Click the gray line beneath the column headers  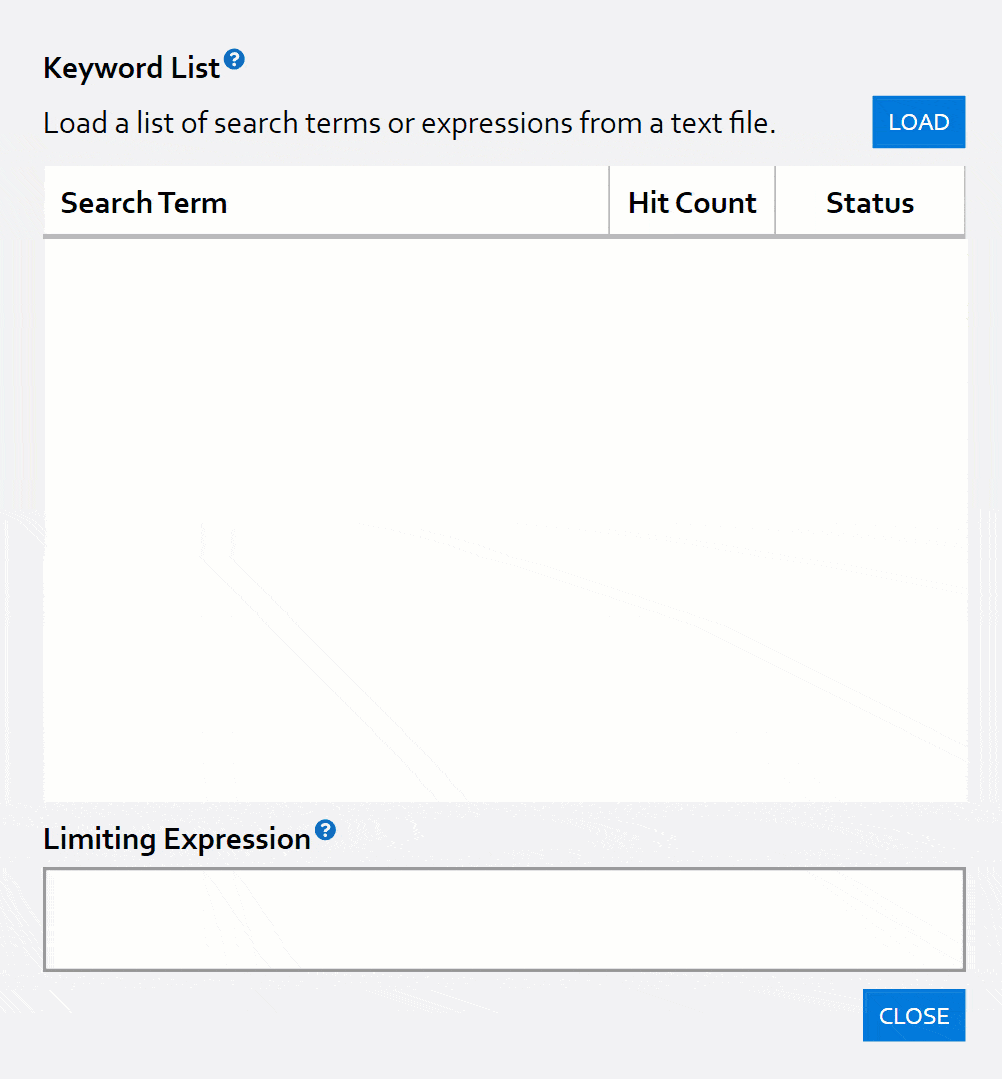(x=504, y=237)
